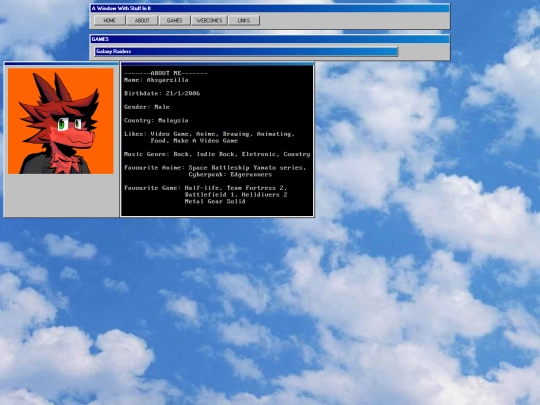The width and height of the screenshot is (540, 405).
Task: Open the ABOUT page button
Action: coord(142,21)
